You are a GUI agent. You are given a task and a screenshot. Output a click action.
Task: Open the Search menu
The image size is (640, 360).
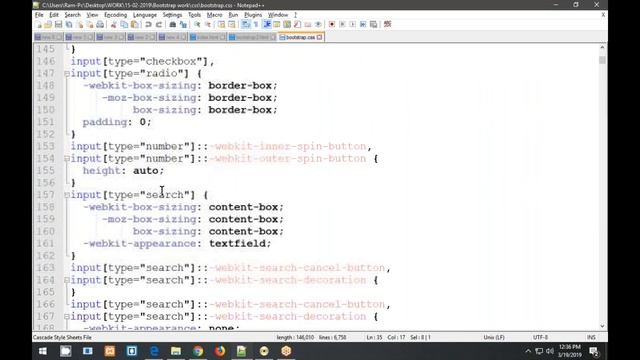point(72,15)
